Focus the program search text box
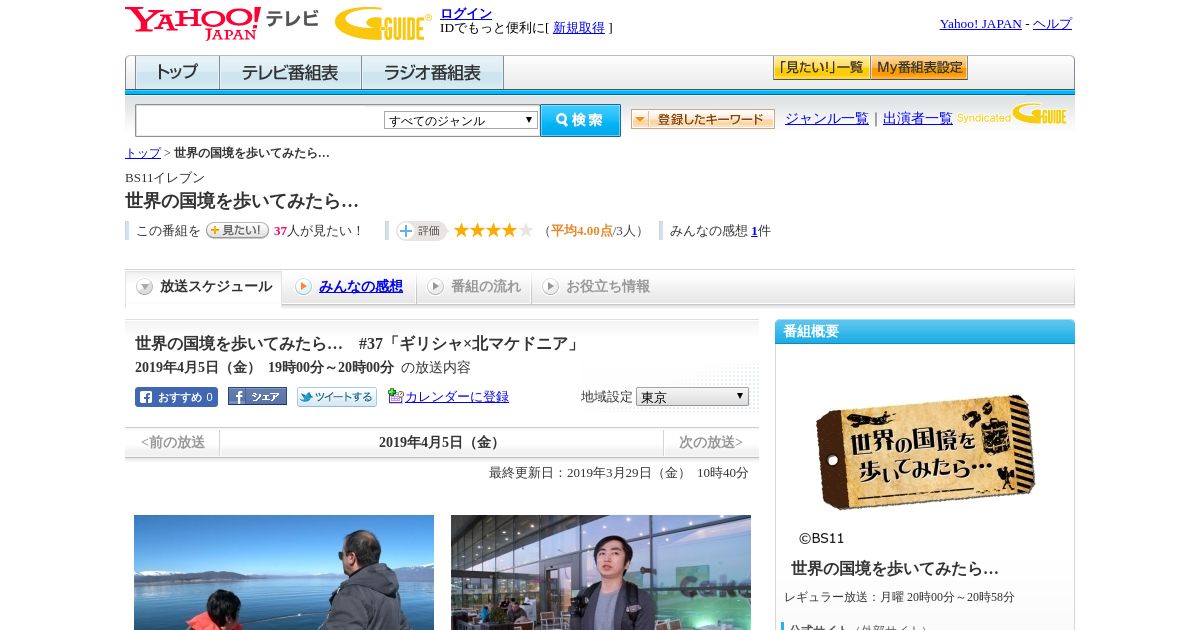This screenshot has height=630, width=1200. (x=260, y=120)
